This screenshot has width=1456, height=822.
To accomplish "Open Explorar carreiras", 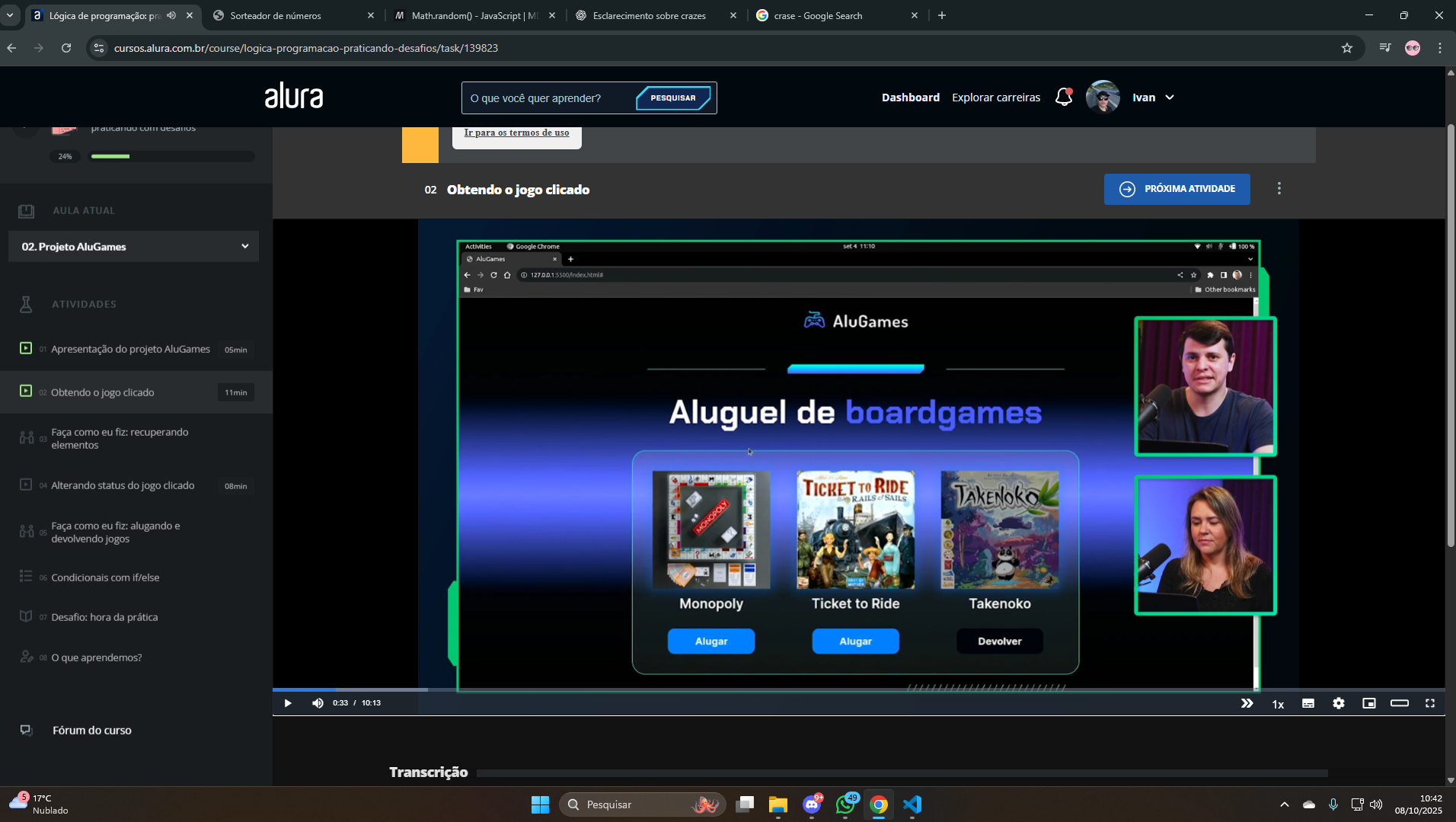I will (996, 98).
